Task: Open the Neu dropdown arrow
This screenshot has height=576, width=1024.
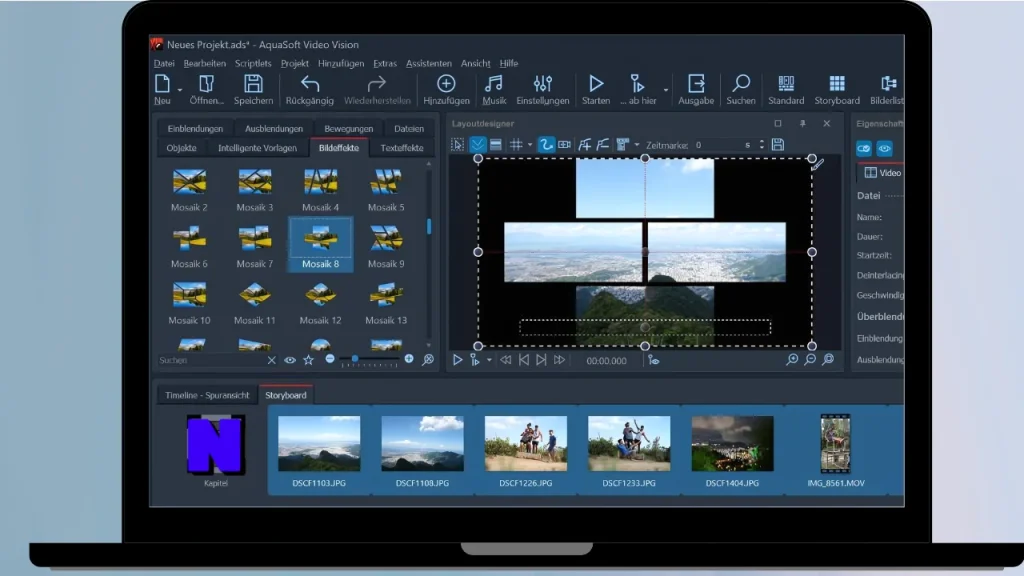Action: pos(180,90)
